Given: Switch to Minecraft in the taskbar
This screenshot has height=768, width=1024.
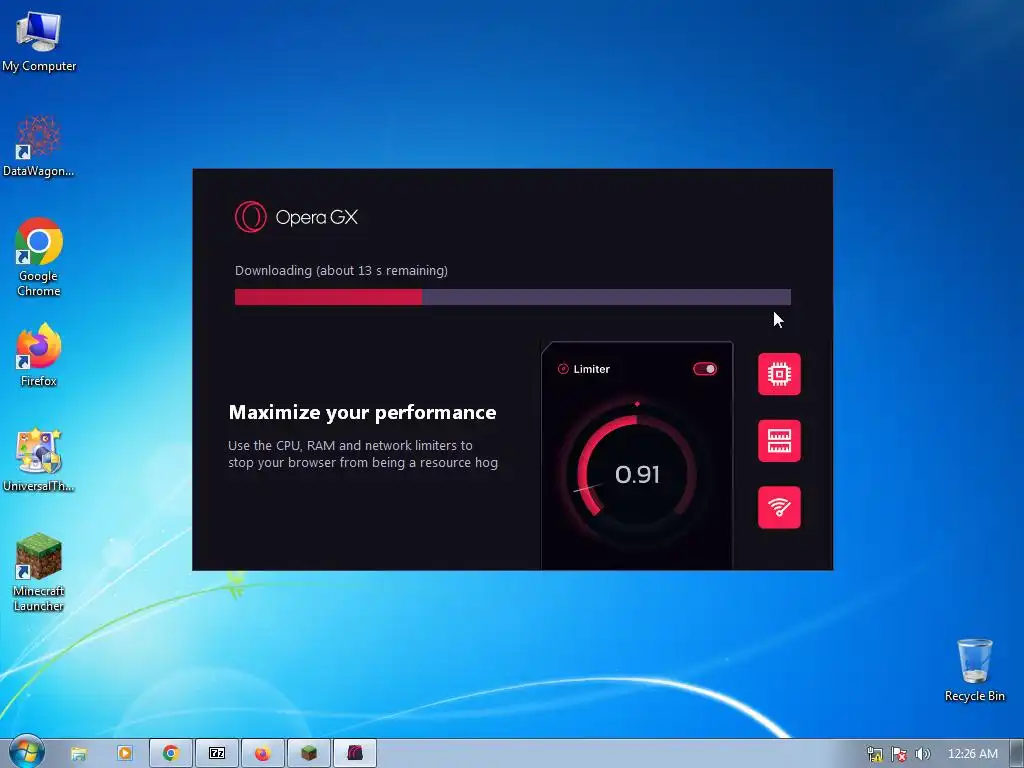Looking at the screenshot, I should click(x=309, y=754).
